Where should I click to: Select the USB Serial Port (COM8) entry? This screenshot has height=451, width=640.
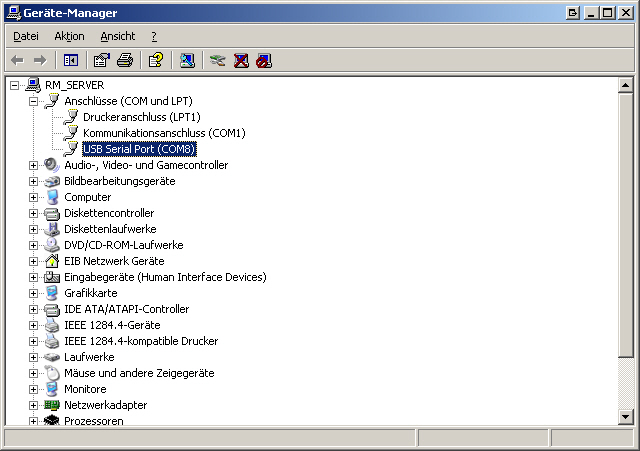coord(139,149)
